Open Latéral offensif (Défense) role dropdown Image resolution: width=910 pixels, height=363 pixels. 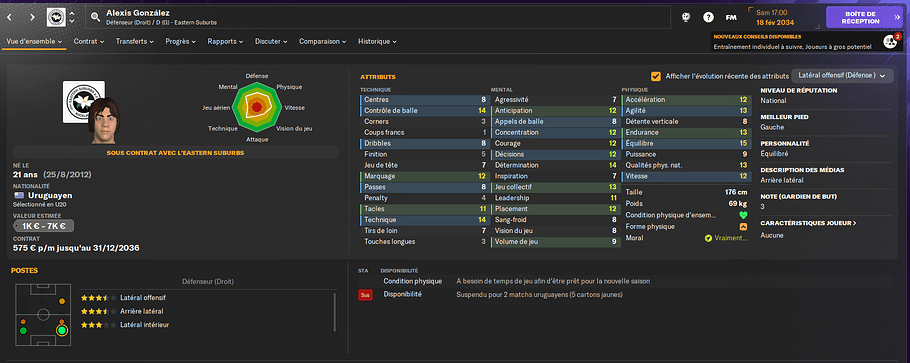tap(842, 76)
